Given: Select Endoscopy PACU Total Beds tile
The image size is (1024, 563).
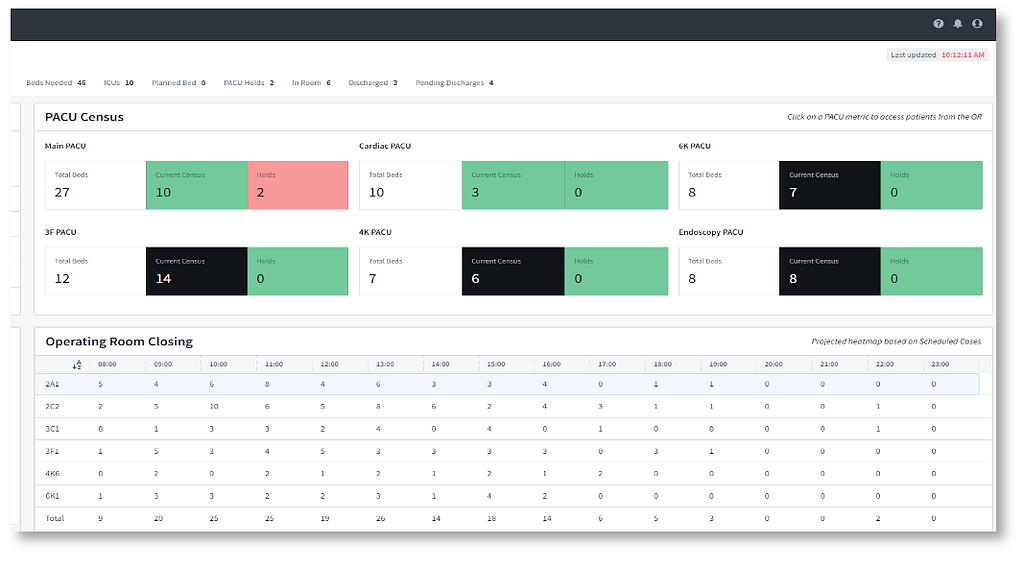Looking at the screenshot, I should 729,271.
